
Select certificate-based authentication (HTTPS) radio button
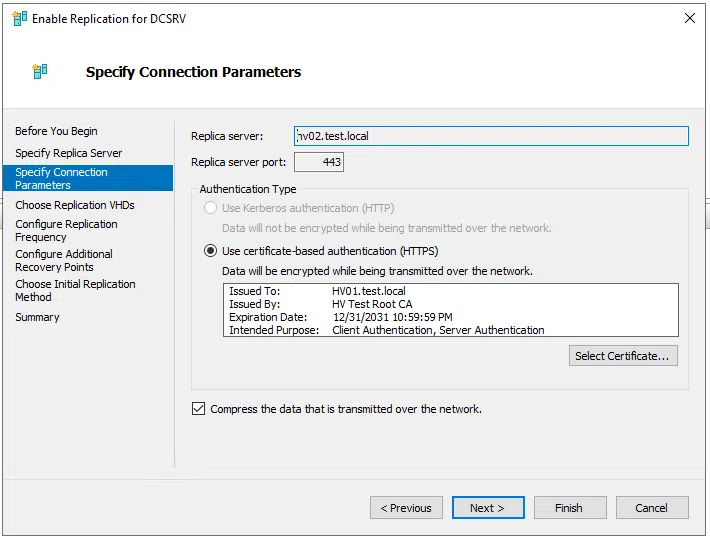click(210, 251)
